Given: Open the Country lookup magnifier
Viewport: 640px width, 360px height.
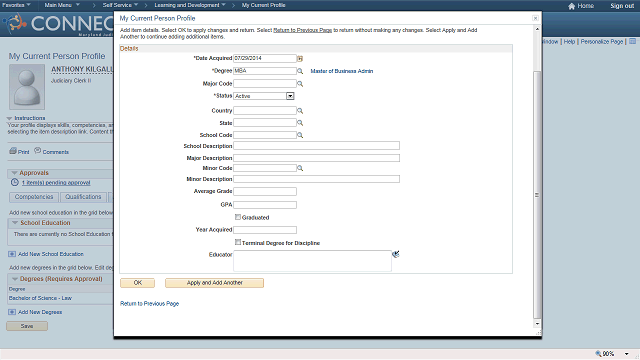Looking at the screenshot, I should 300,111.
